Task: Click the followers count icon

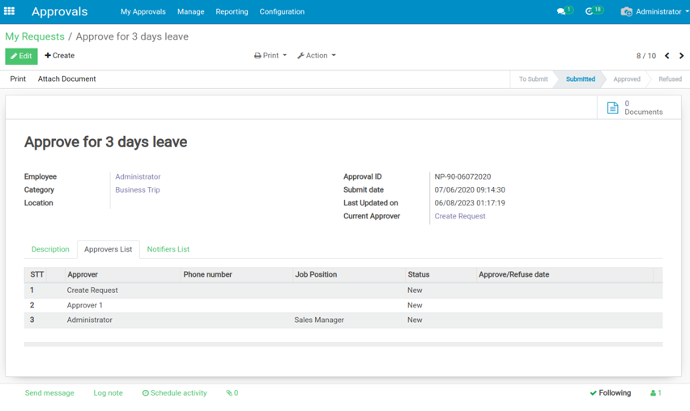Action: click(656, 393)
